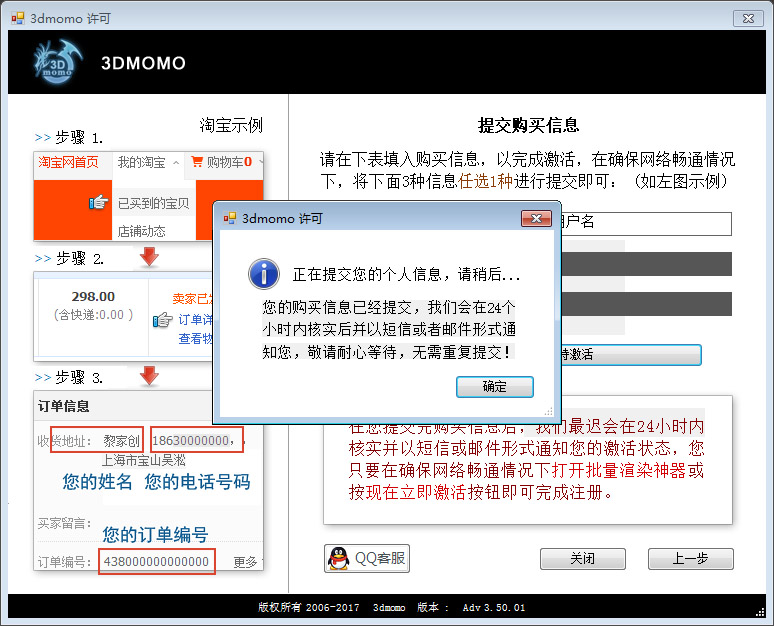774x626 pixels.
Task: Click the 您的电话号码 label
Action: 197,482
